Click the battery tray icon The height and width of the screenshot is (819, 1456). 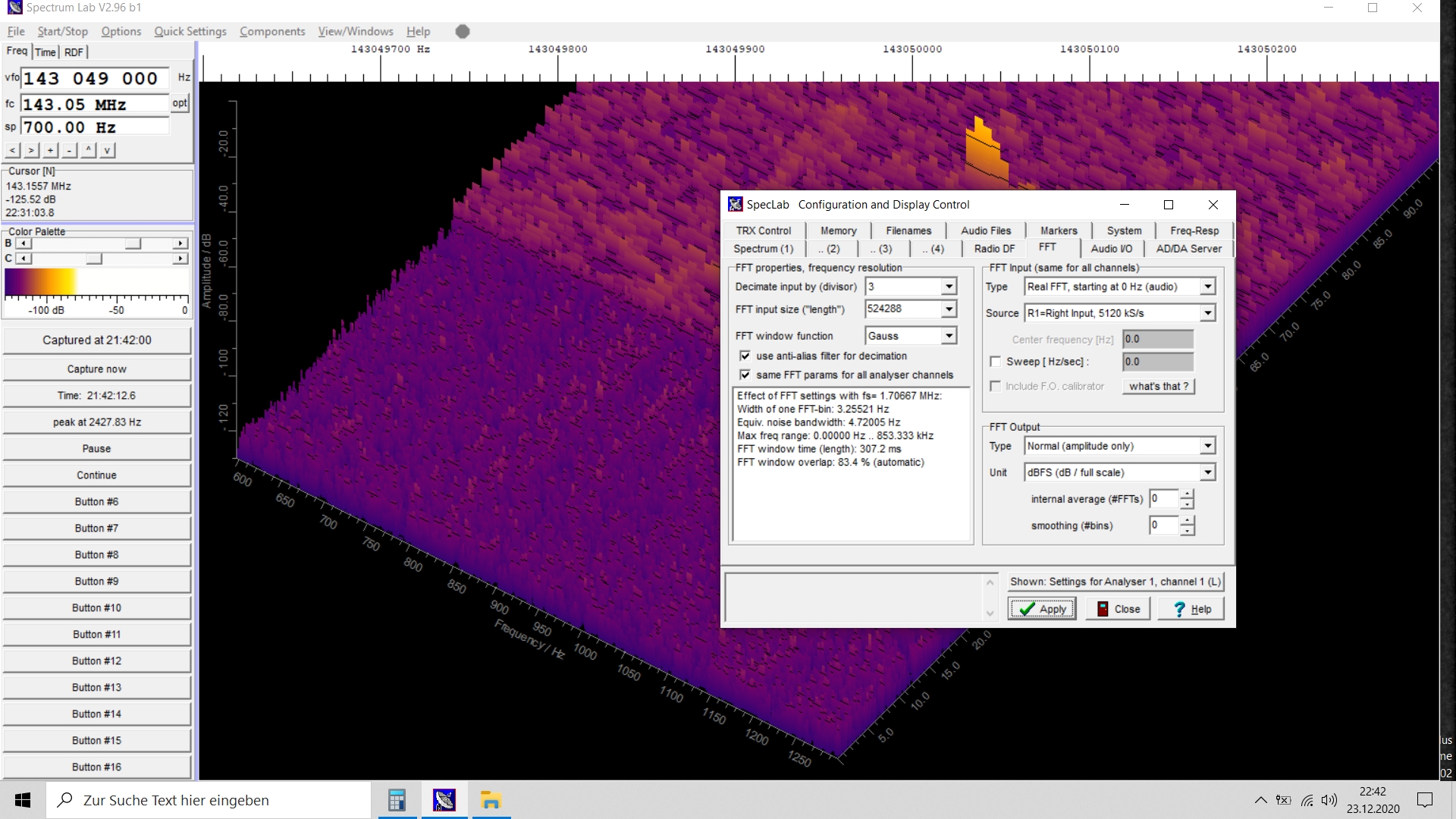[1284, 800]
